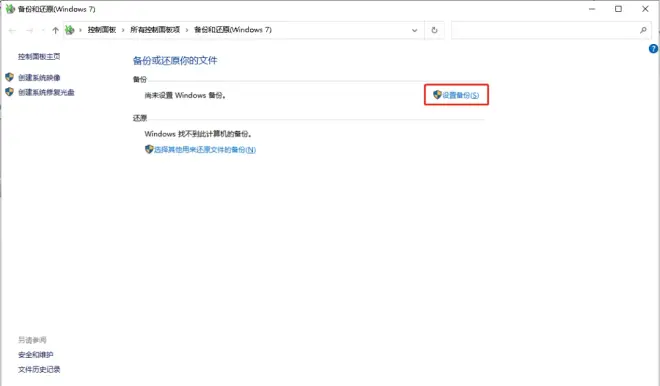The width and height of the screenshot is (660, 386).
Task: Click the 备份或还原你的文件 heading
Action: click(175, 61)
